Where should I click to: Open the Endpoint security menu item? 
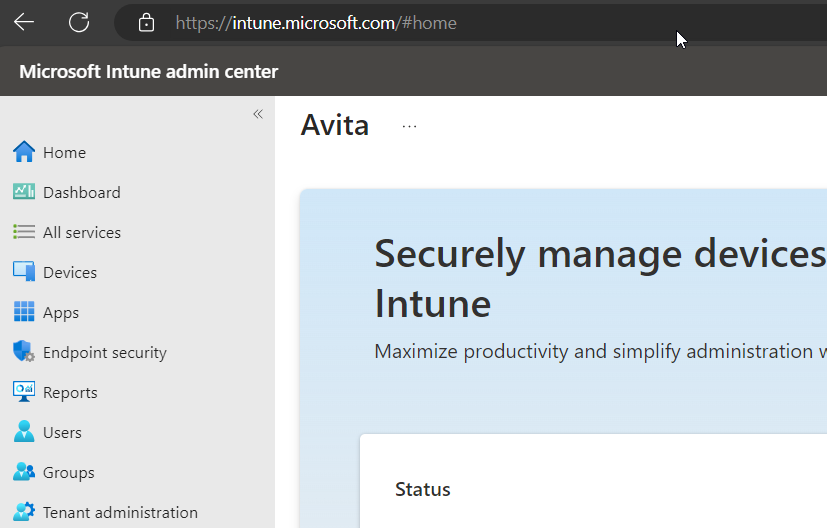pyautogui.click(x=104, y=352)
